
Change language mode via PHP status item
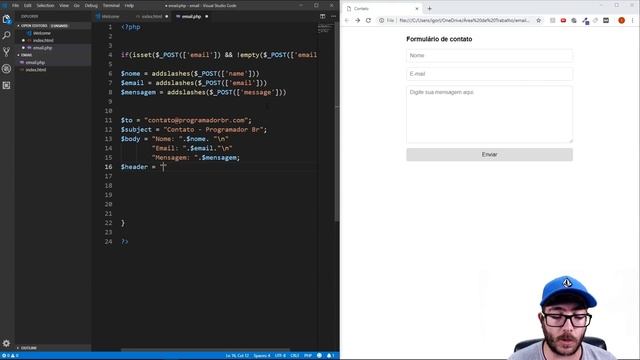coord(308,356)
